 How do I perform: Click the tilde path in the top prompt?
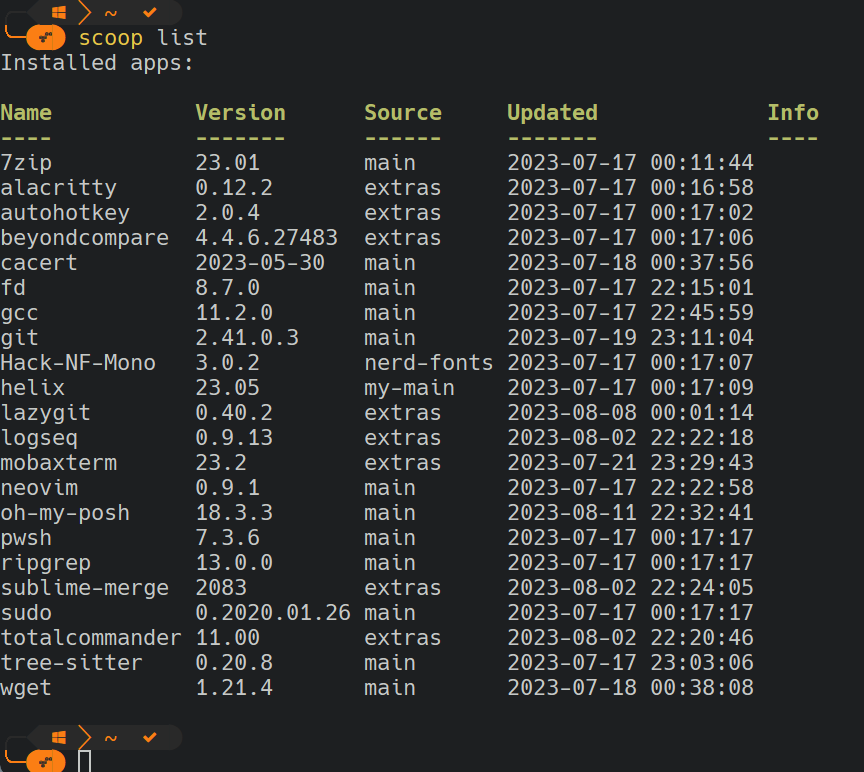[x=111, y=13]
